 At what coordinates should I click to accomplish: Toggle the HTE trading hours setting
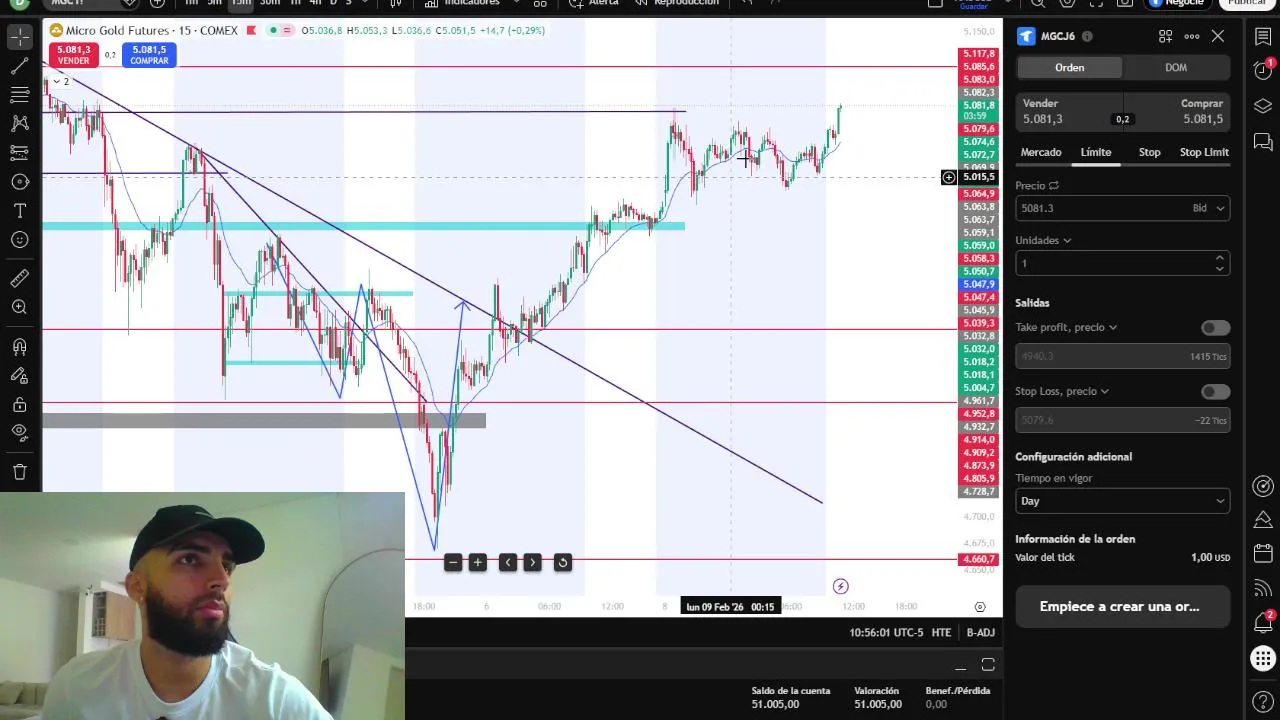pyautogui.click(x=941, y=632)
